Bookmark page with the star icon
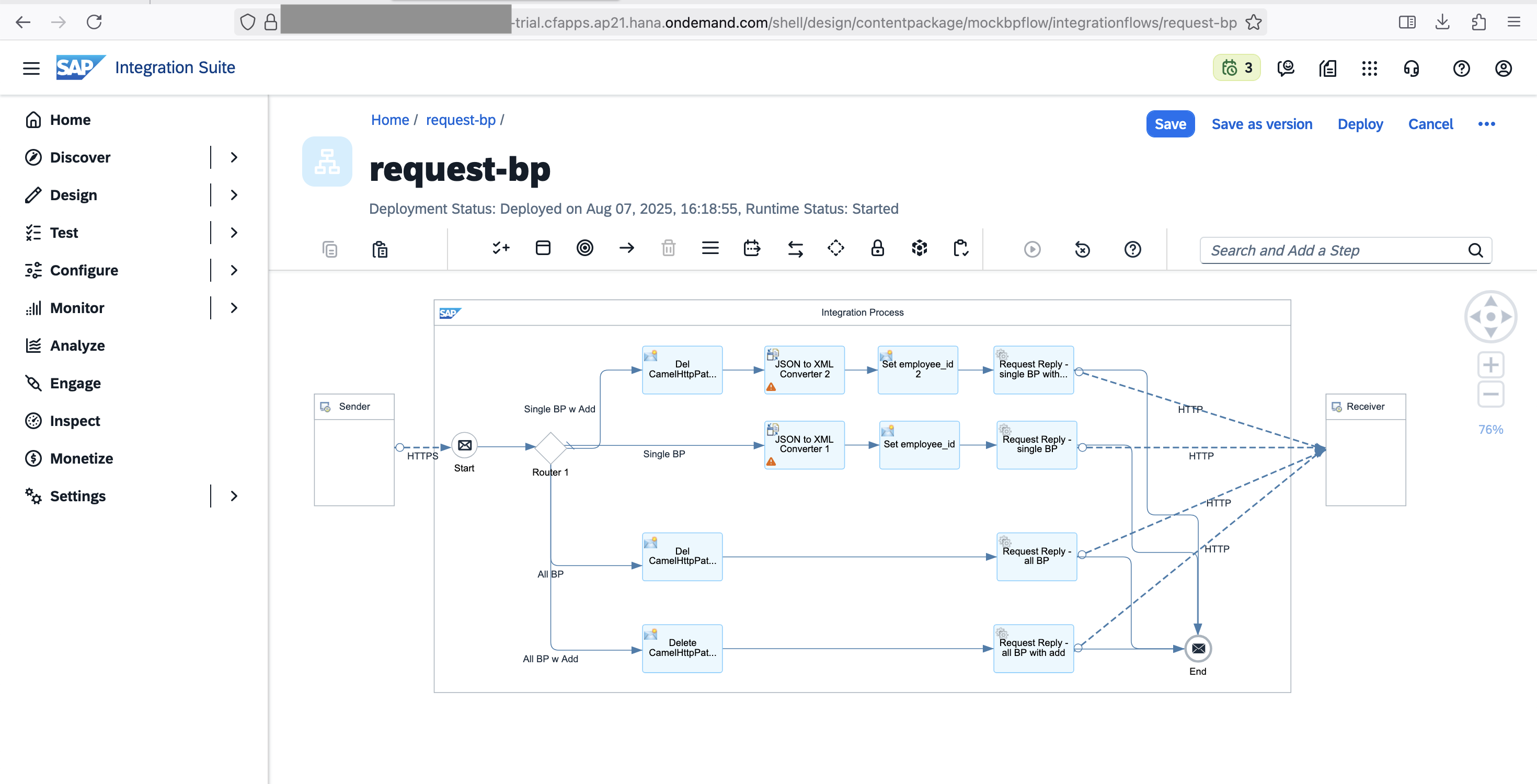 click(1253, 22)
